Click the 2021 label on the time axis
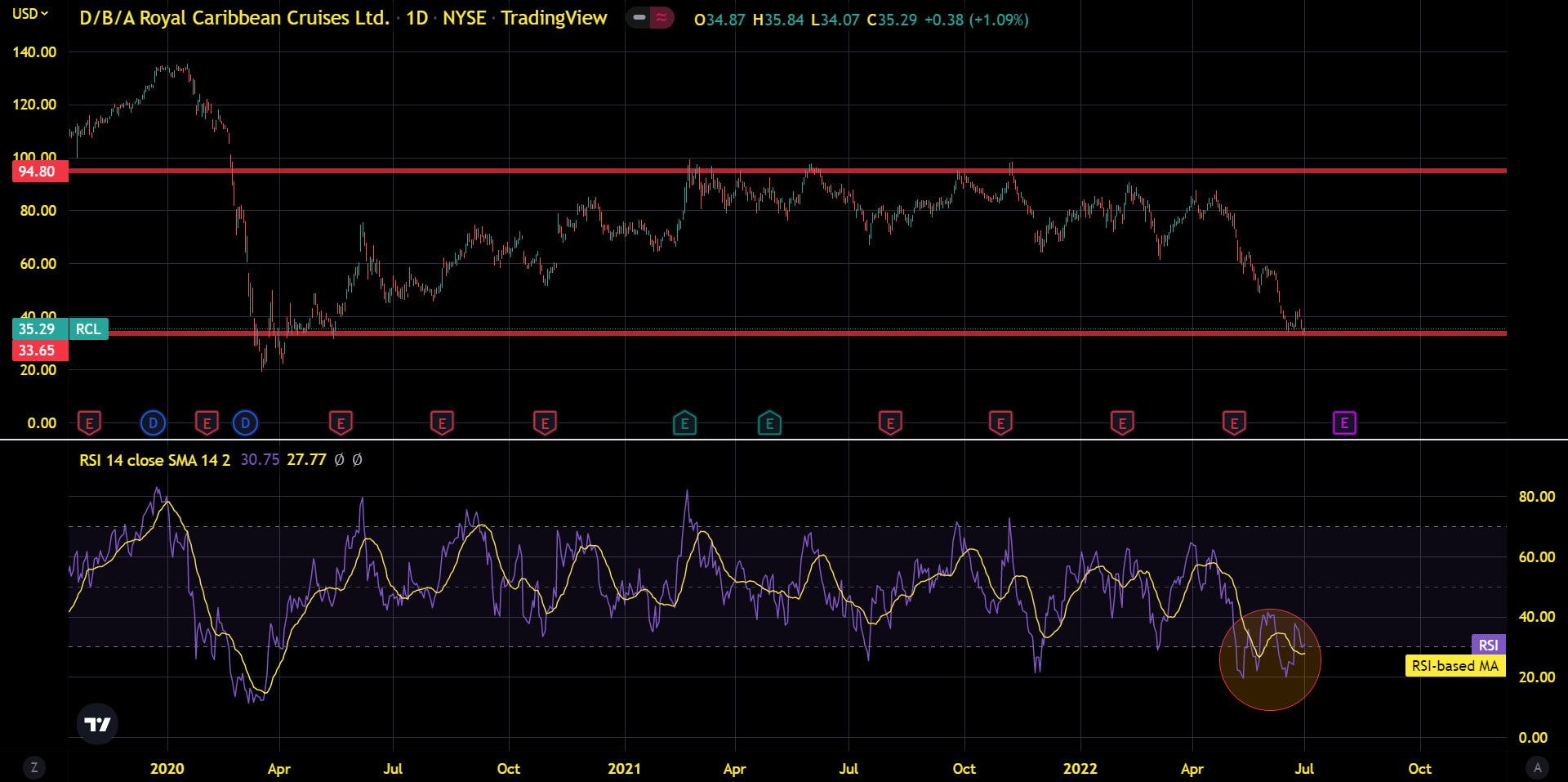Viewport: 1568px width, 782px height. tap(625, 769)
